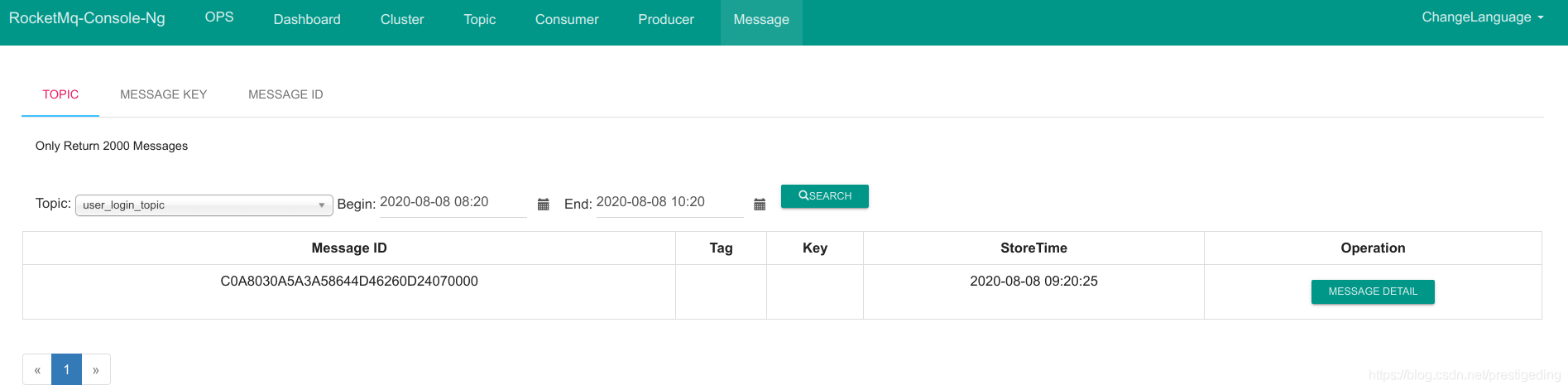Go to the OPS navigation page
The height and width of the screenshot is (390, 1568).
pos(219,17)
